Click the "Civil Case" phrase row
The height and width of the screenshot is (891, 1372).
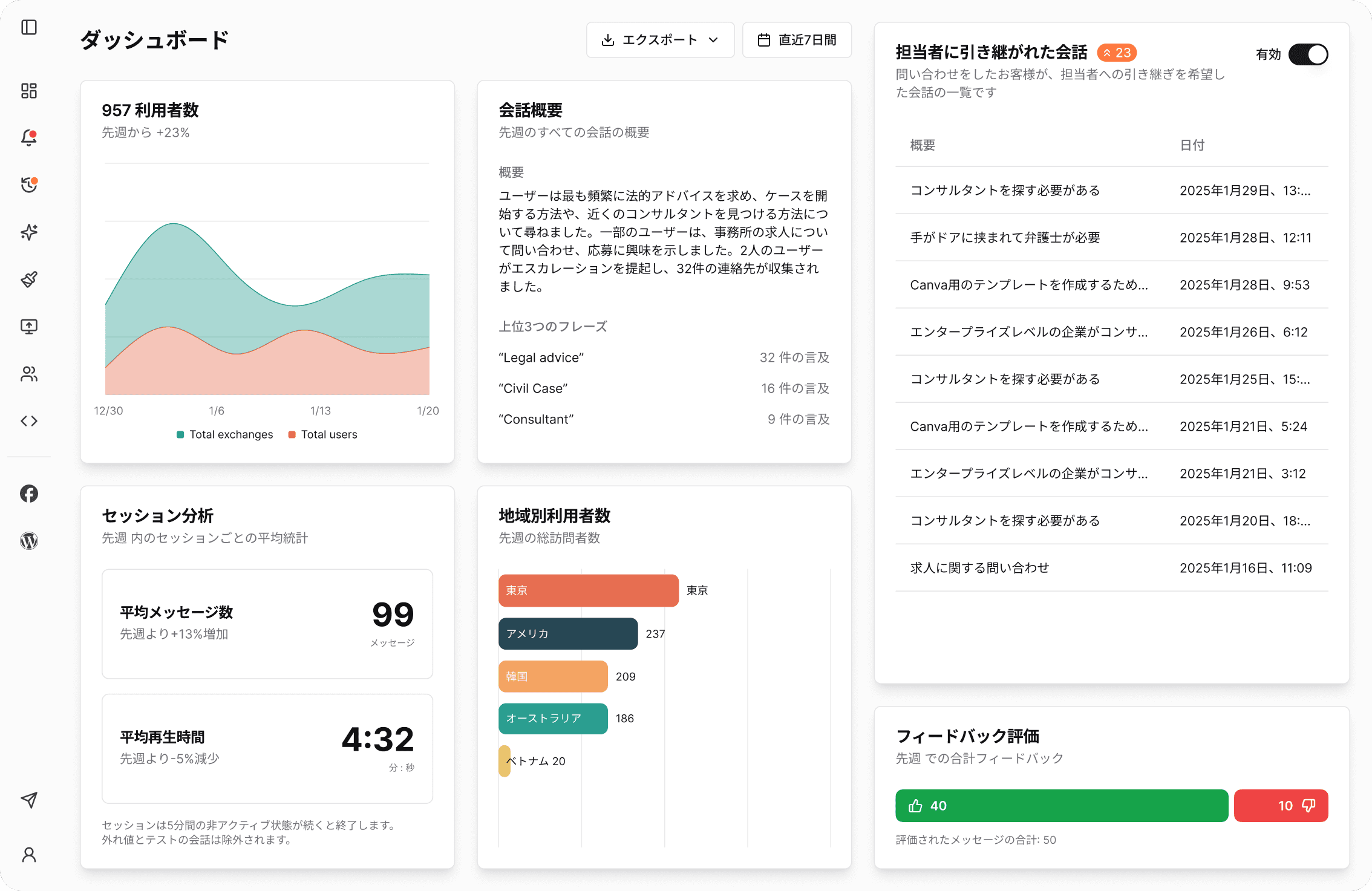point(664,388)
